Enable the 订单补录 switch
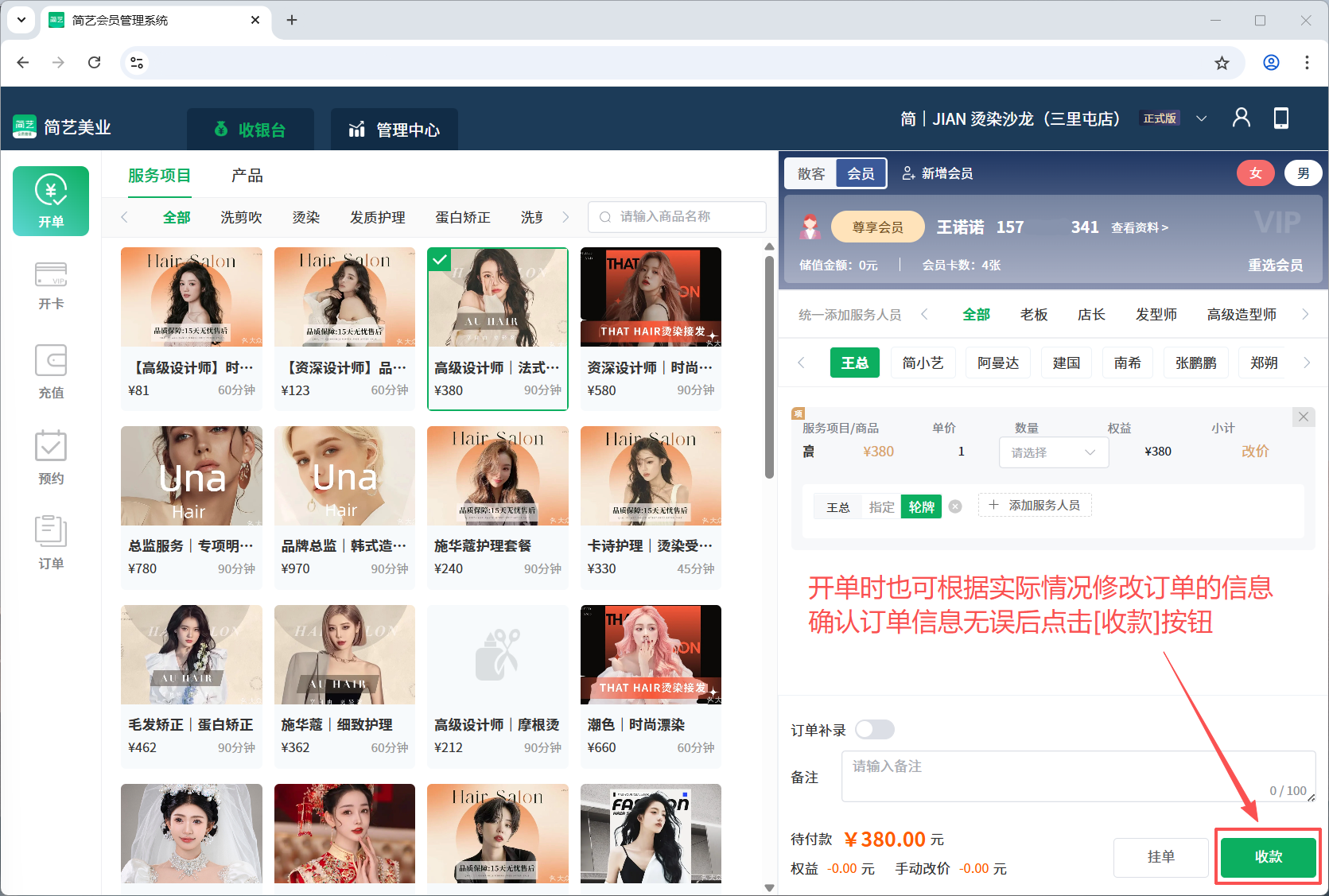Image resolution: width=1329 pixels, height=896 pixels. 873,729
